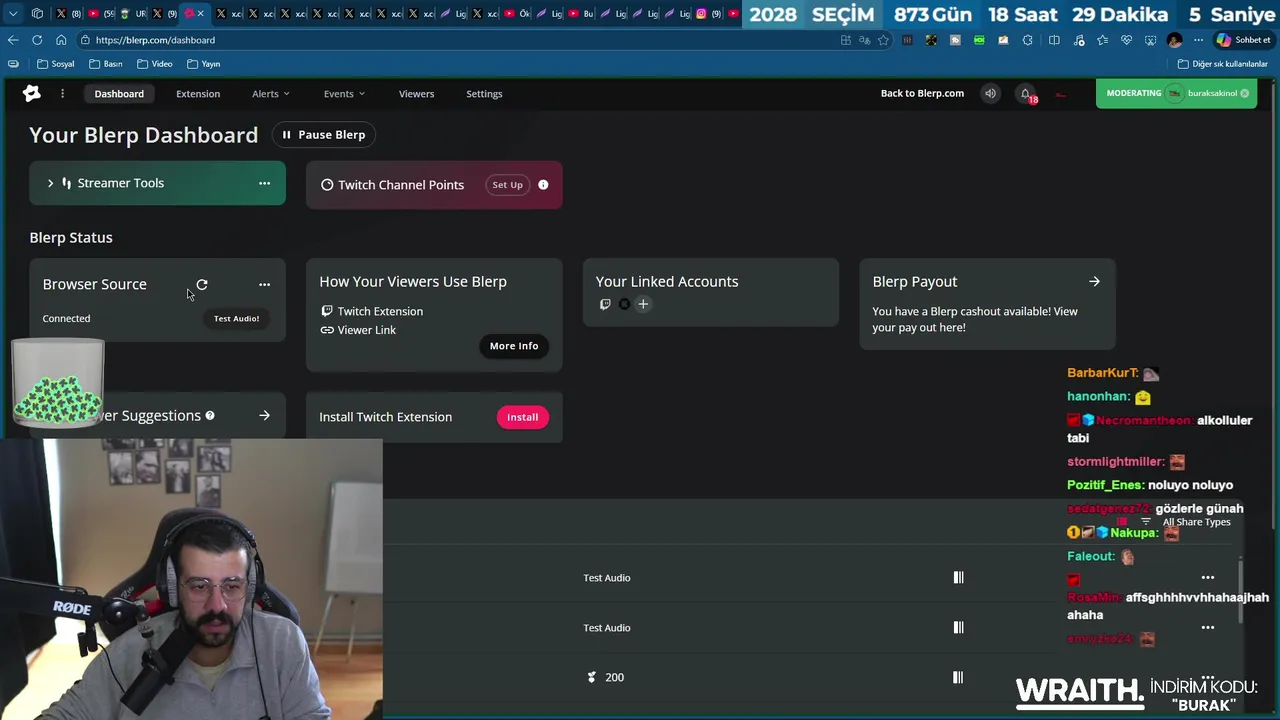Open Browser Source three-dot menu
The image size is (1280, 720).
[x=264, y=285]
